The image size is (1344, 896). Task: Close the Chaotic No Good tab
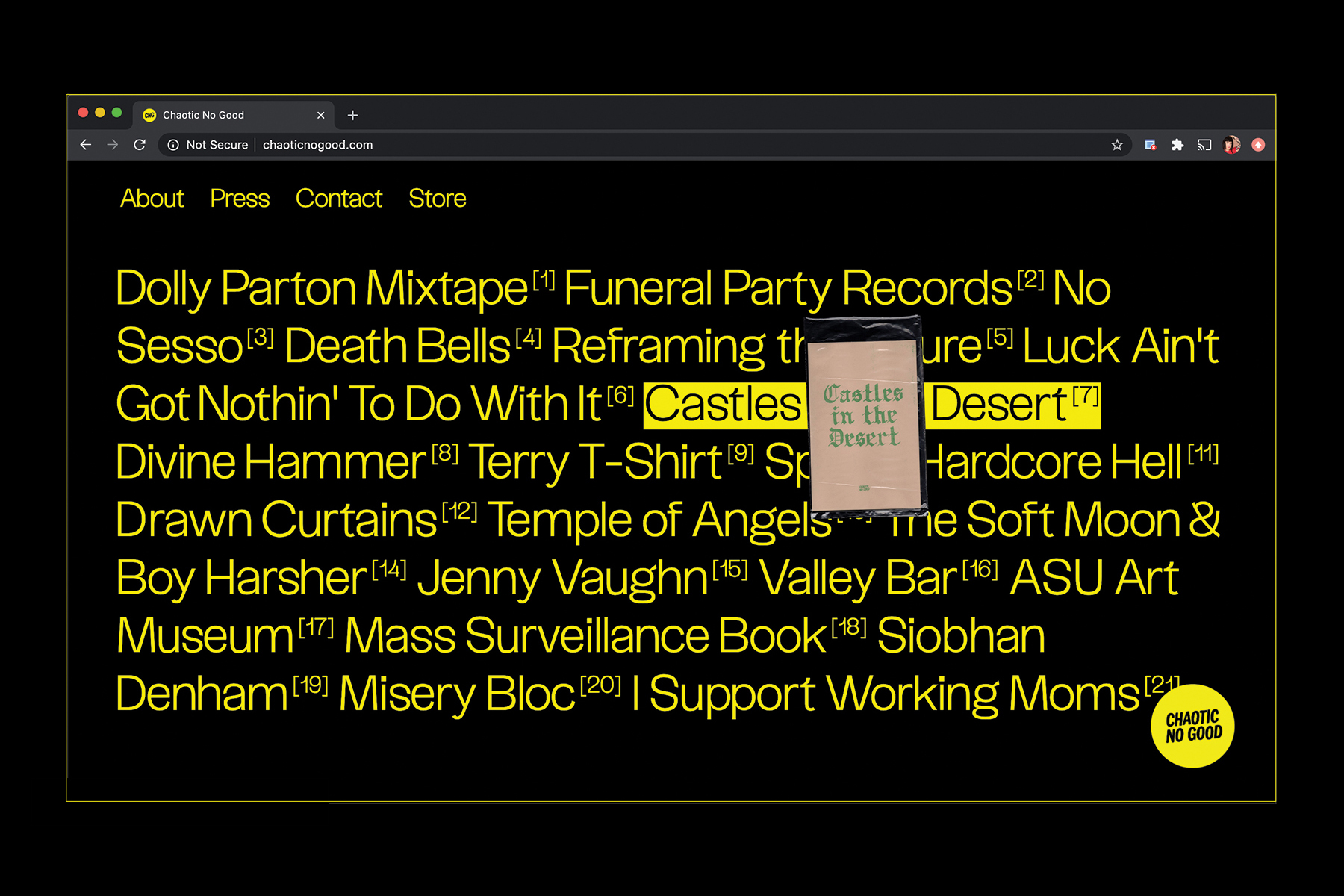321,115
